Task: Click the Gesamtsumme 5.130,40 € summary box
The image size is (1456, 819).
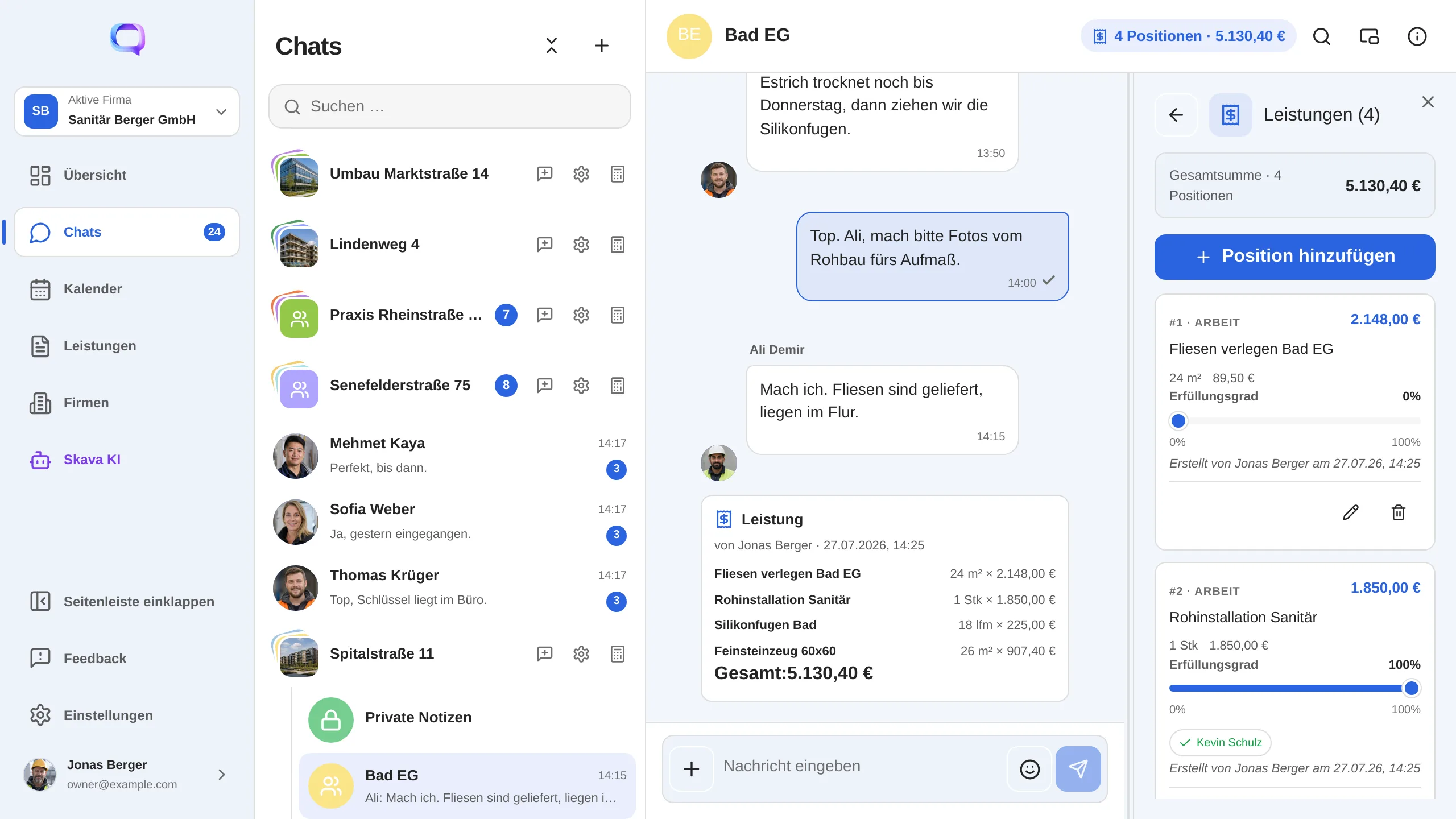Action: tap(1294, 185)
